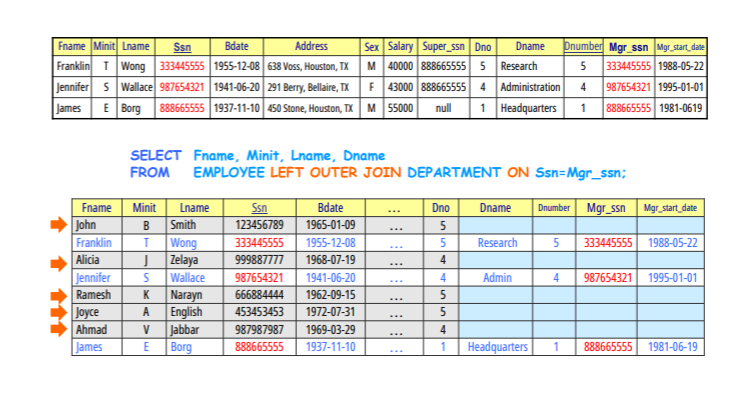Click the 'null' Super_ssn cell
741x404 pixels.
click(443, 108)
